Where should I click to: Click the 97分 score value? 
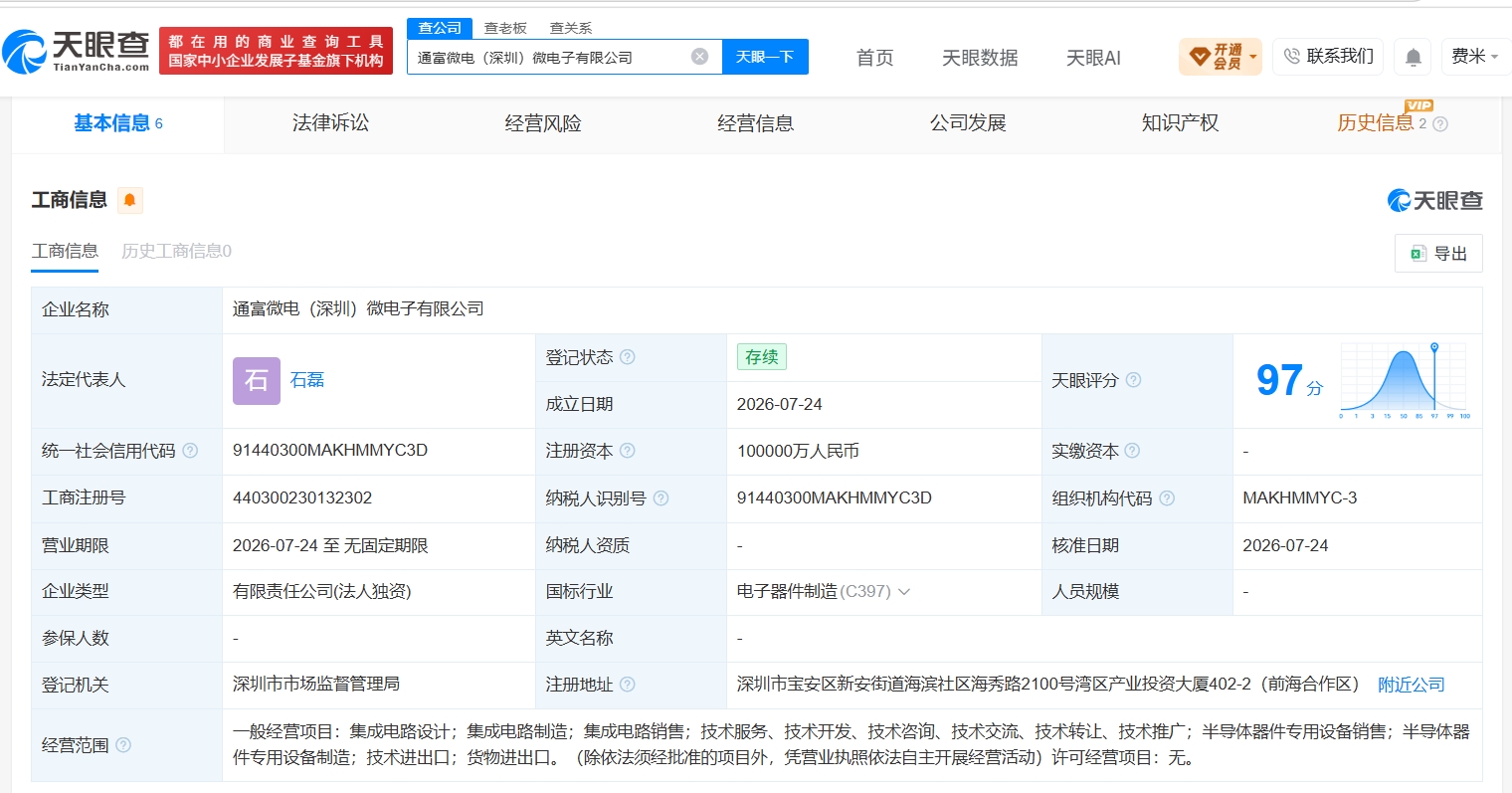click(x=1289, y=380)
